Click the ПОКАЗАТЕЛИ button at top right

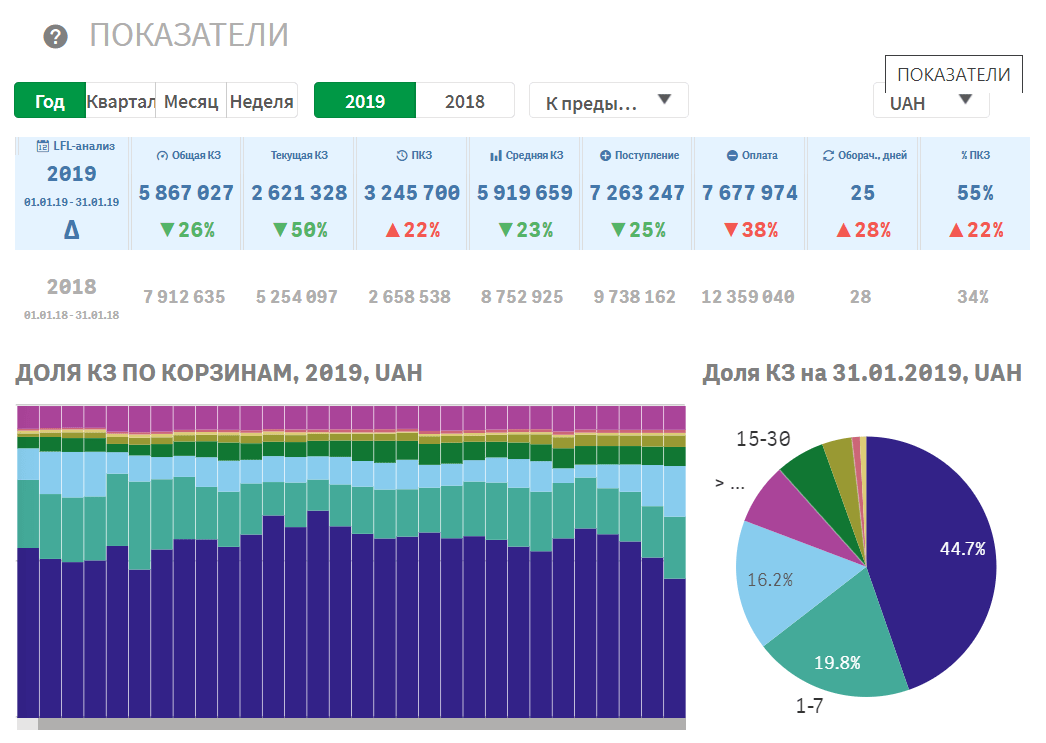tap(953, 74)
